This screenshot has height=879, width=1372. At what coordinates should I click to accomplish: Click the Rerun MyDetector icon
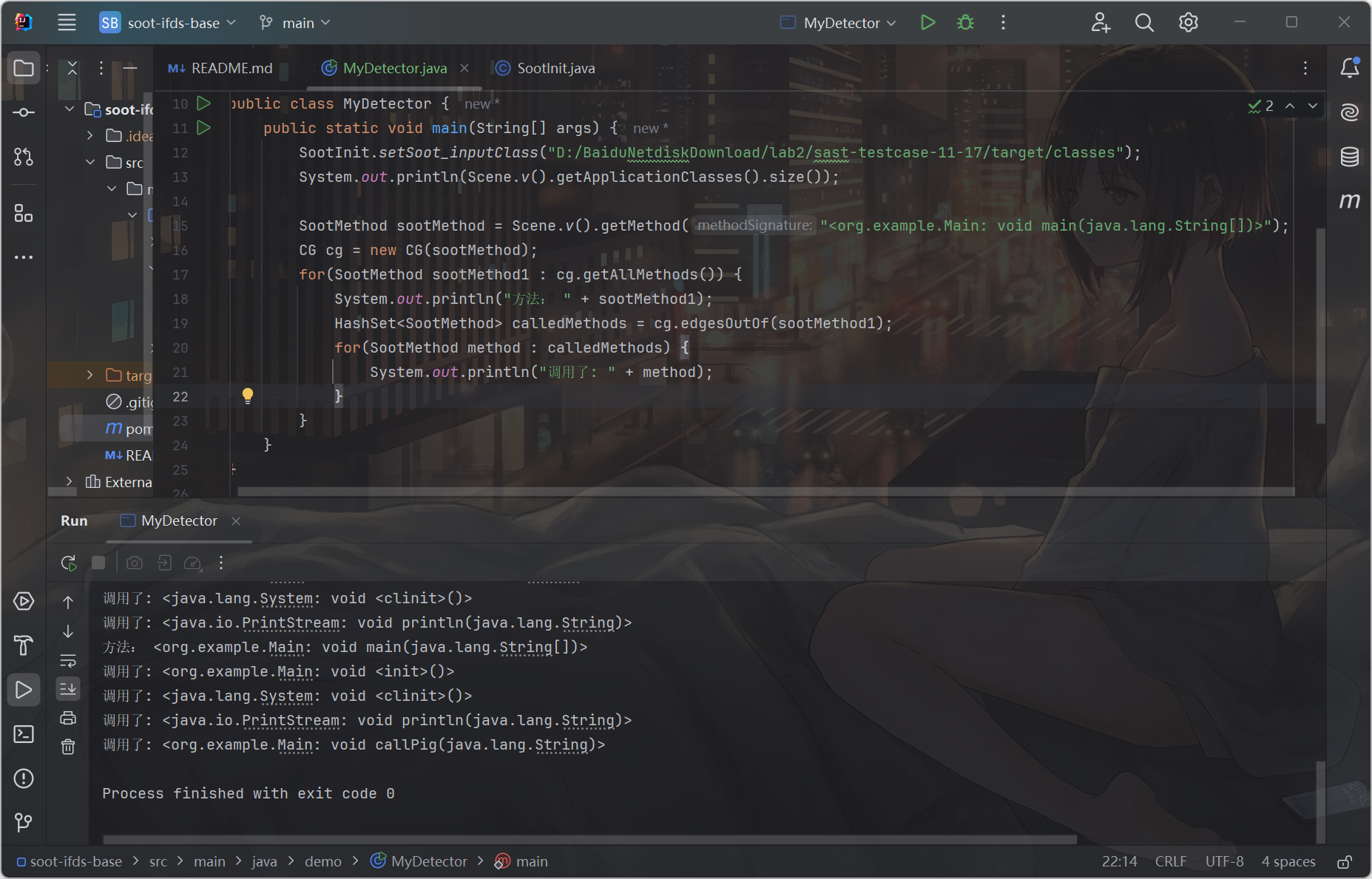click(69, 563)
